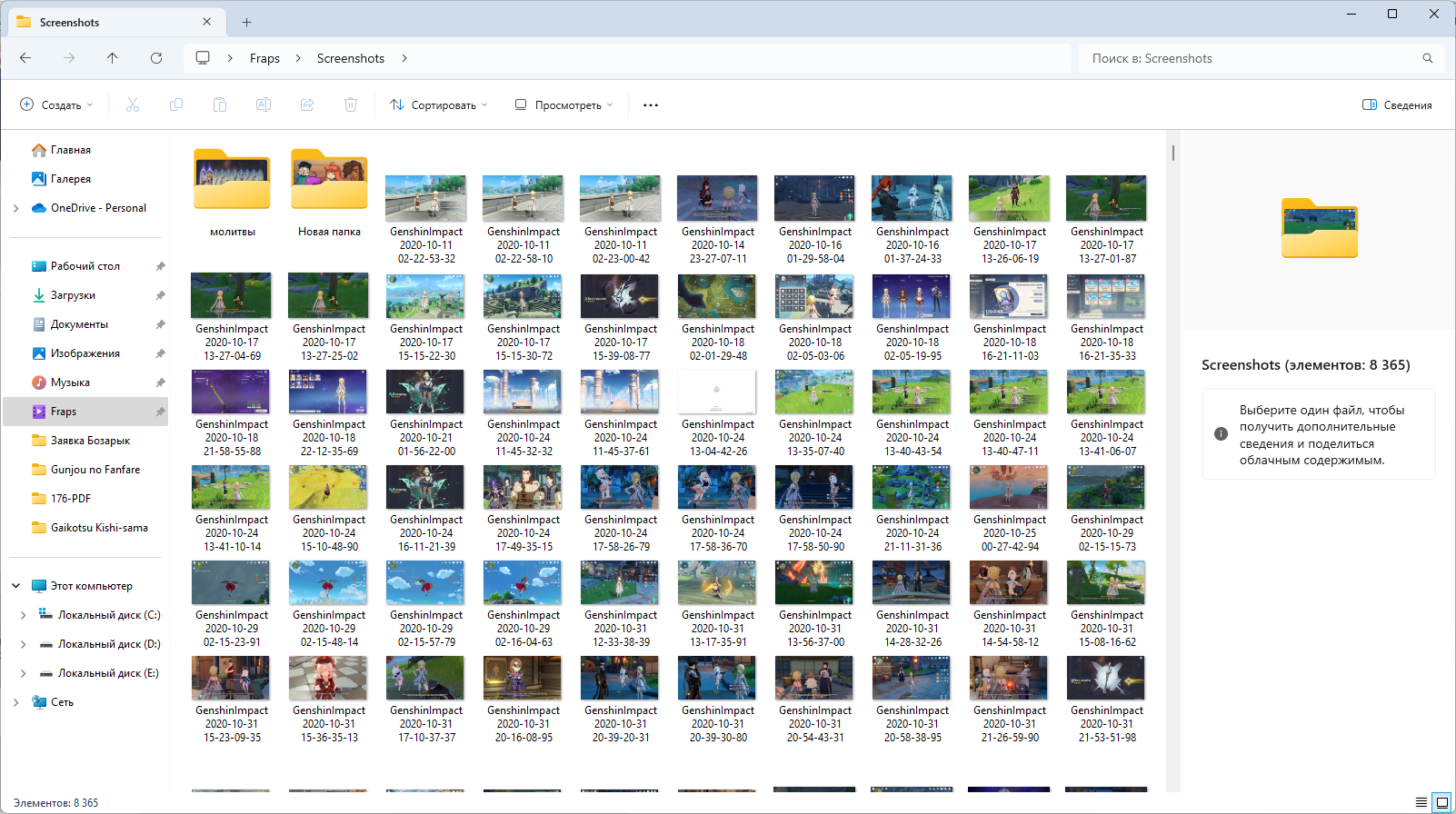Open Заявка Бозарык folder in sidebar
Viewport: 1456px width, 814px height.
point(90,441)
